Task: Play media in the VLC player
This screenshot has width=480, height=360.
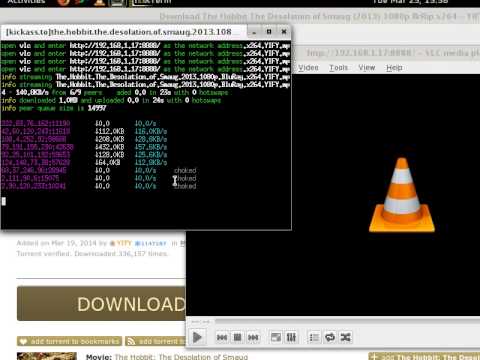Action: click(197, 337)
